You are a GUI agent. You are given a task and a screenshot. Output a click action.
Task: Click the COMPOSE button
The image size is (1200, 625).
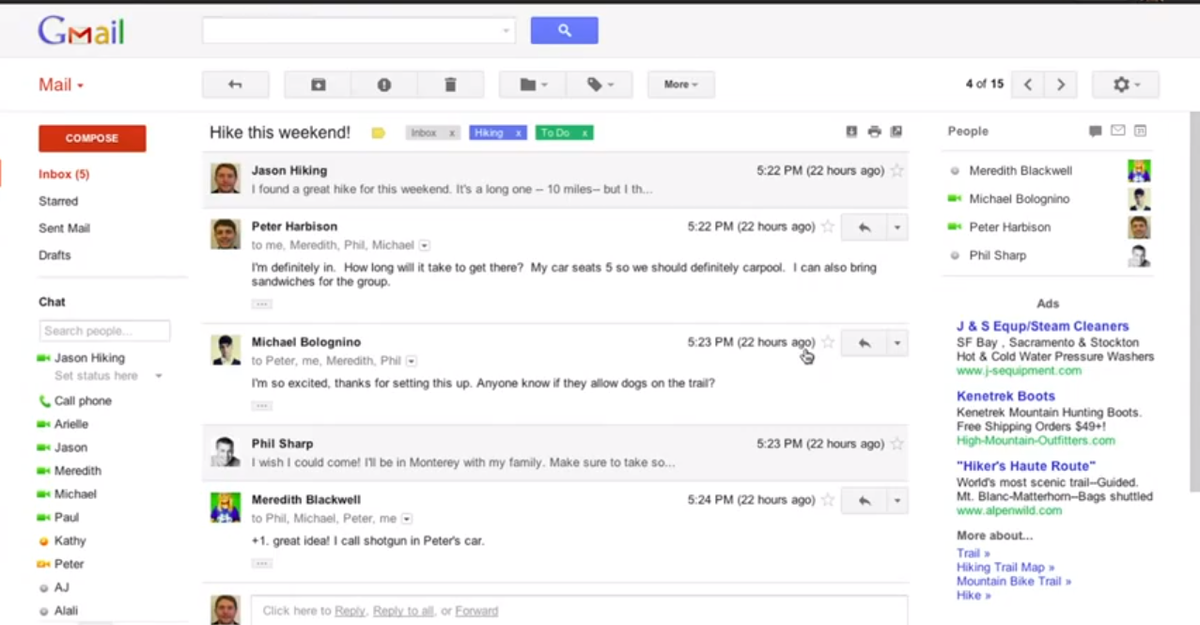point(92,139)
